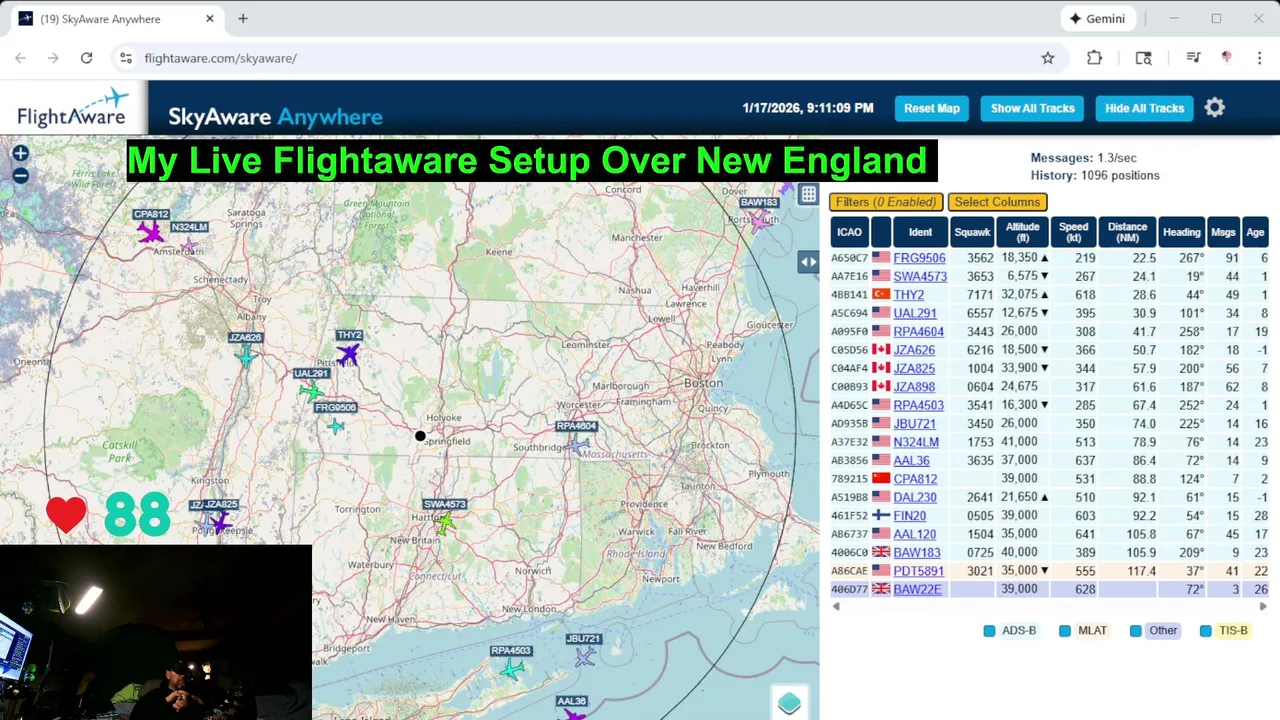Sort table by Ident column
Viewport: 1280px width, 720px height.
pos(920,232)
